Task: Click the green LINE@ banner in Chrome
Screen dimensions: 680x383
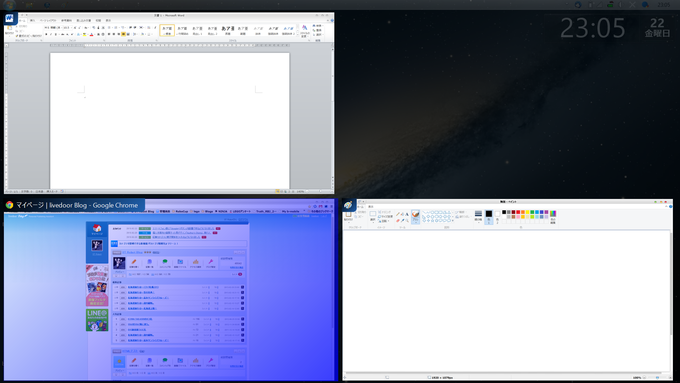Action: pyautogui.click(x=97, y=320)
